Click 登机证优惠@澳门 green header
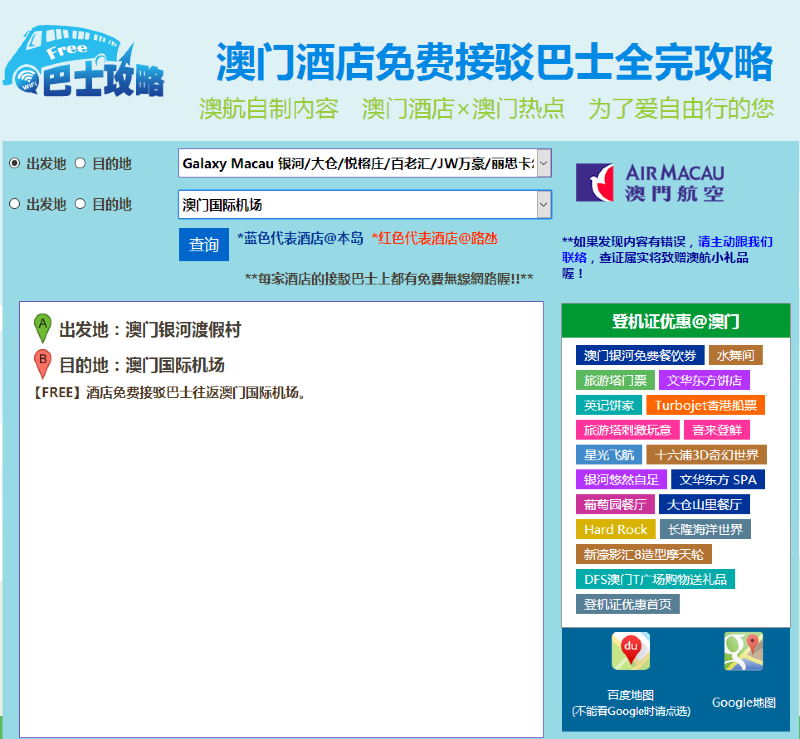Image resolution: width=800 pixels, height=739 pixels. pos(676,321)
